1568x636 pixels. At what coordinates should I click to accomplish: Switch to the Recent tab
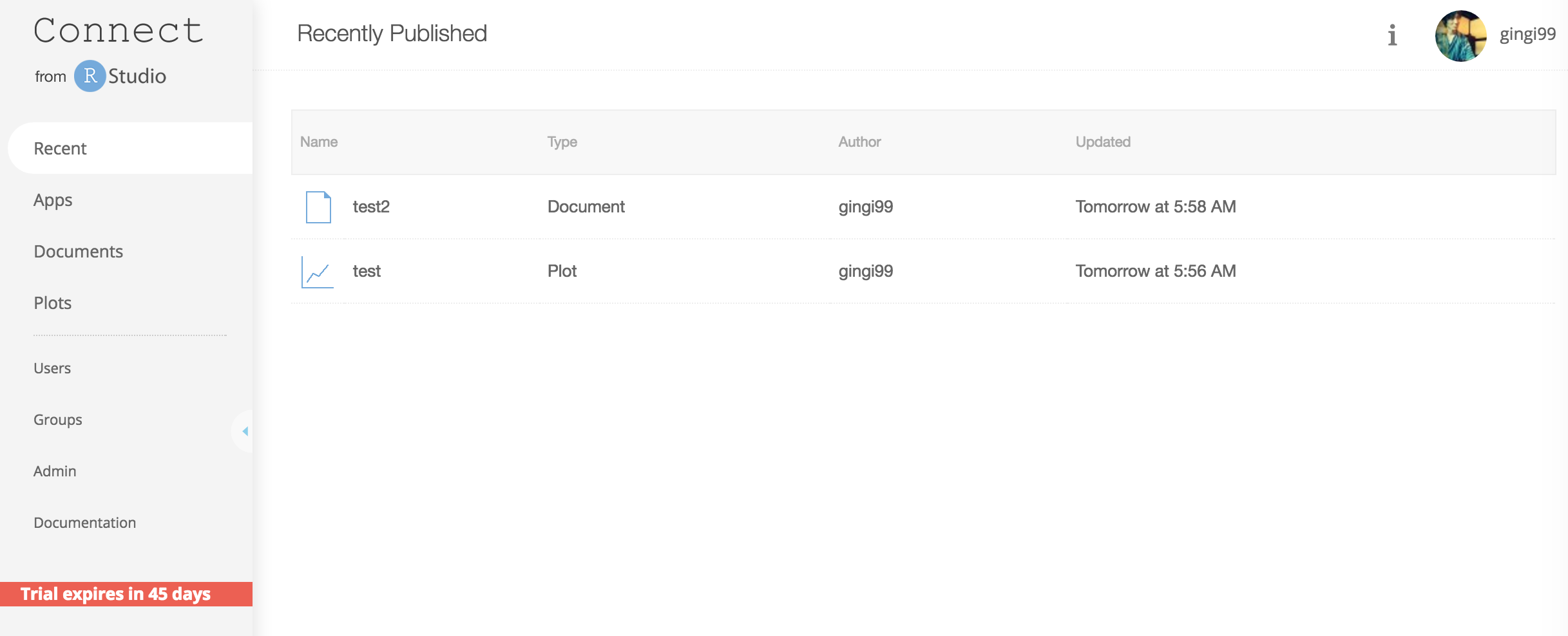(x=61, y=147)
